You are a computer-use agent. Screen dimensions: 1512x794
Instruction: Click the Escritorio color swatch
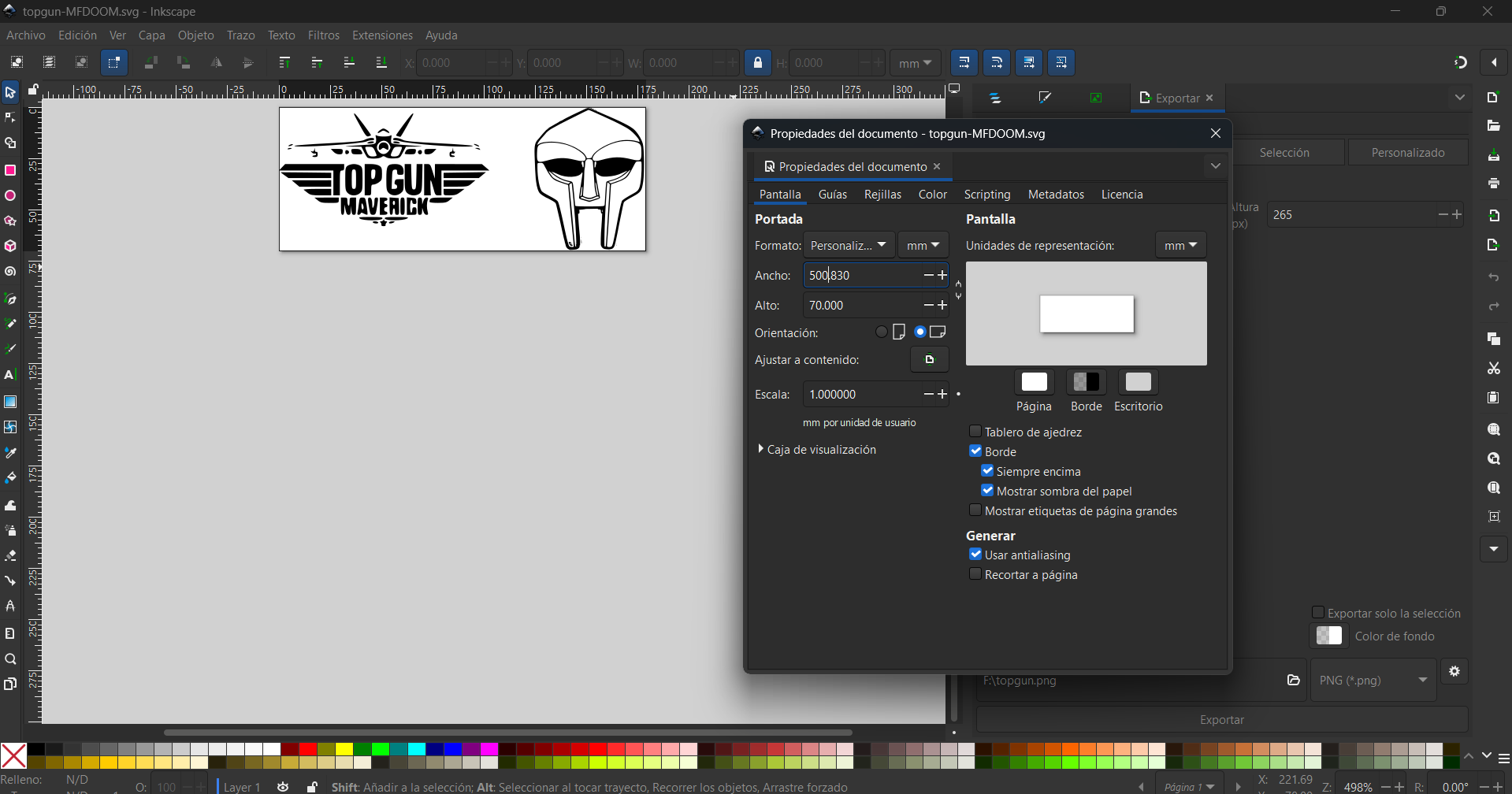click(x=1139, y=382)
